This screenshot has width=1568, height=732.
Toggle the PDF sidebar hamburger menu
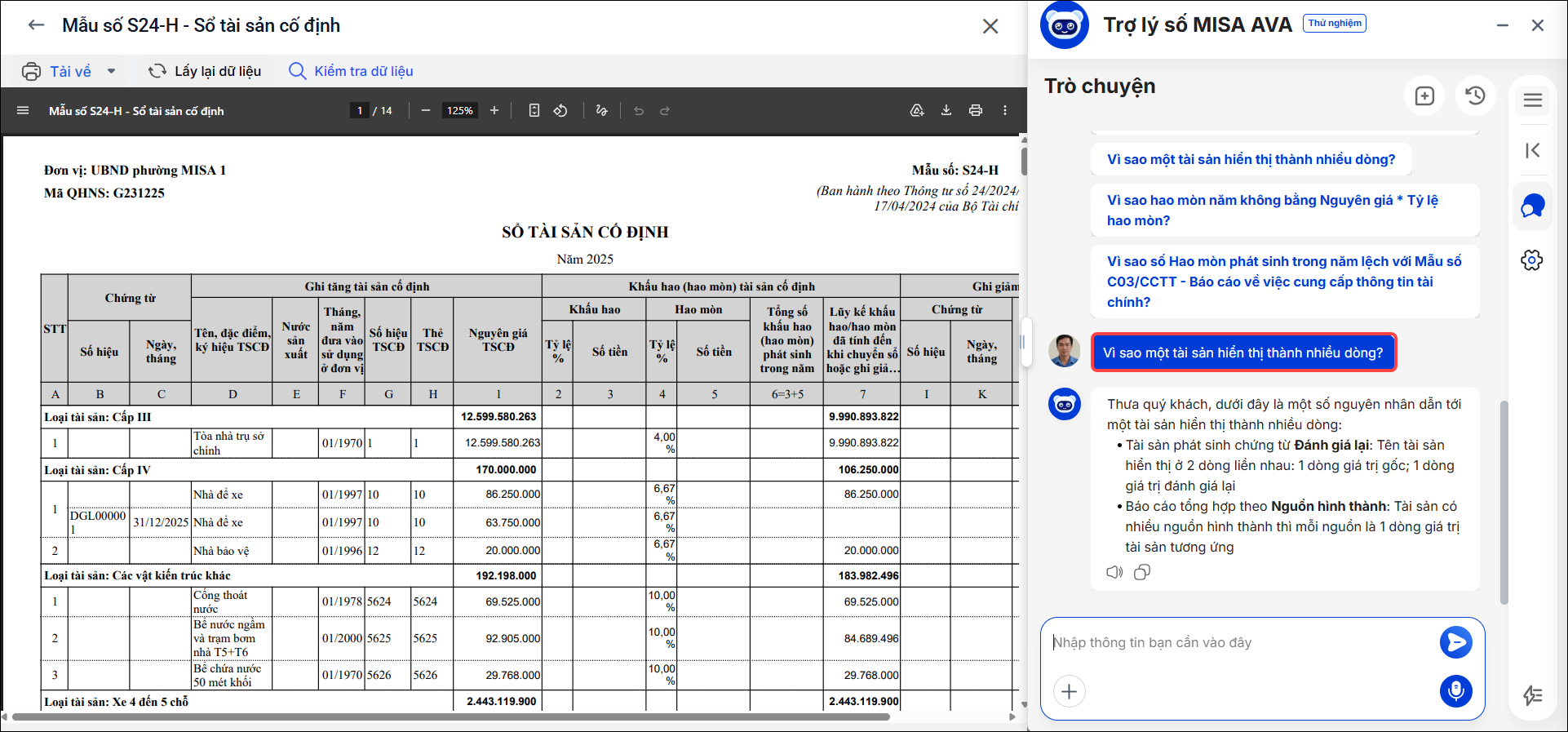coord(23,110)
